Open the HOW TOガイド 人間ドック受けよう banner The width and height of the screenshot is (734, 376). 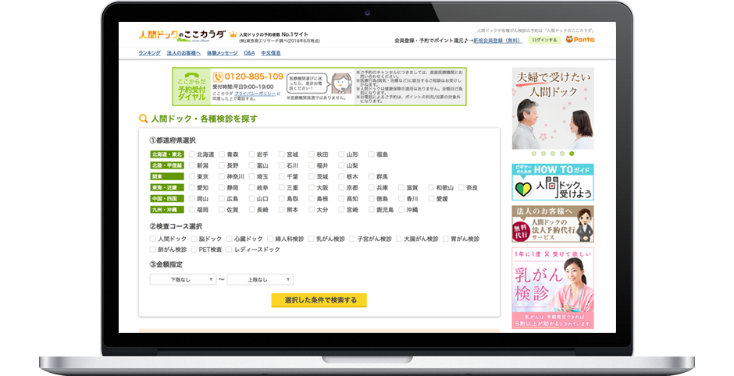tap(553, 182)
